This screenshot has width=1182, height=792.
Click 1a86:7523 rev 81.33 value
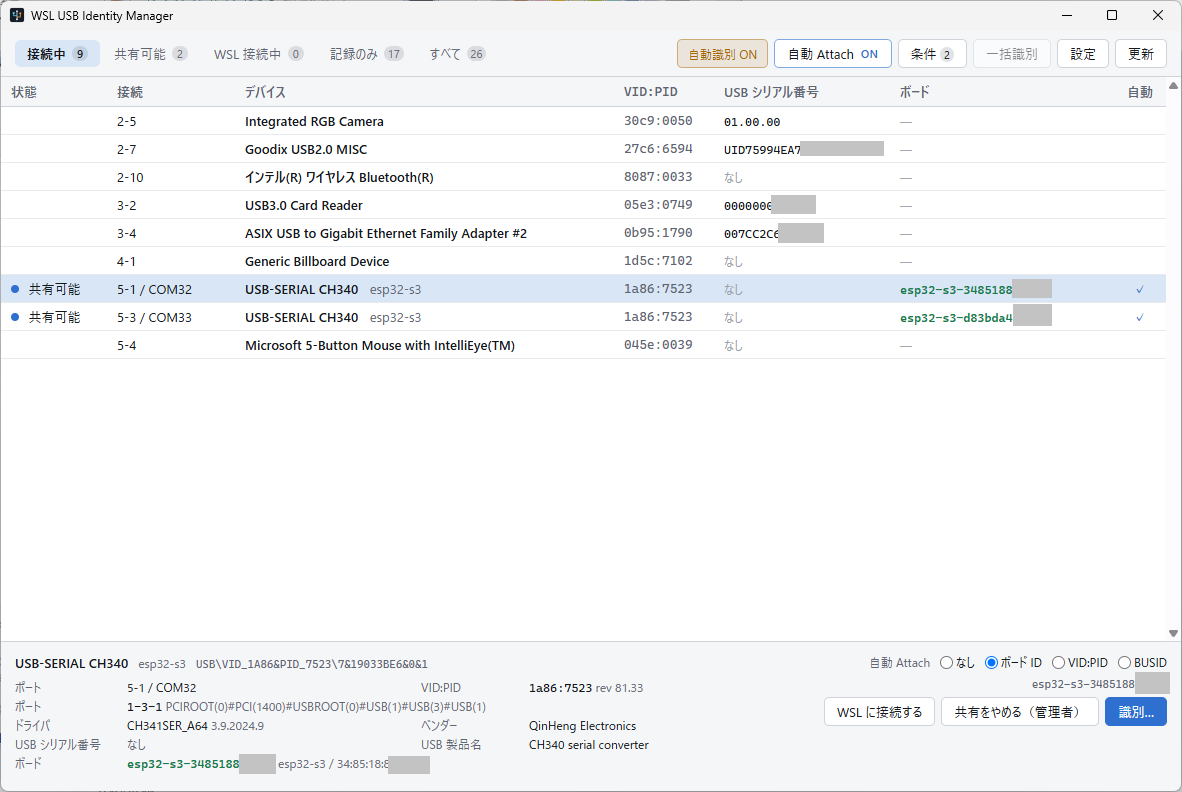[586, 688]
